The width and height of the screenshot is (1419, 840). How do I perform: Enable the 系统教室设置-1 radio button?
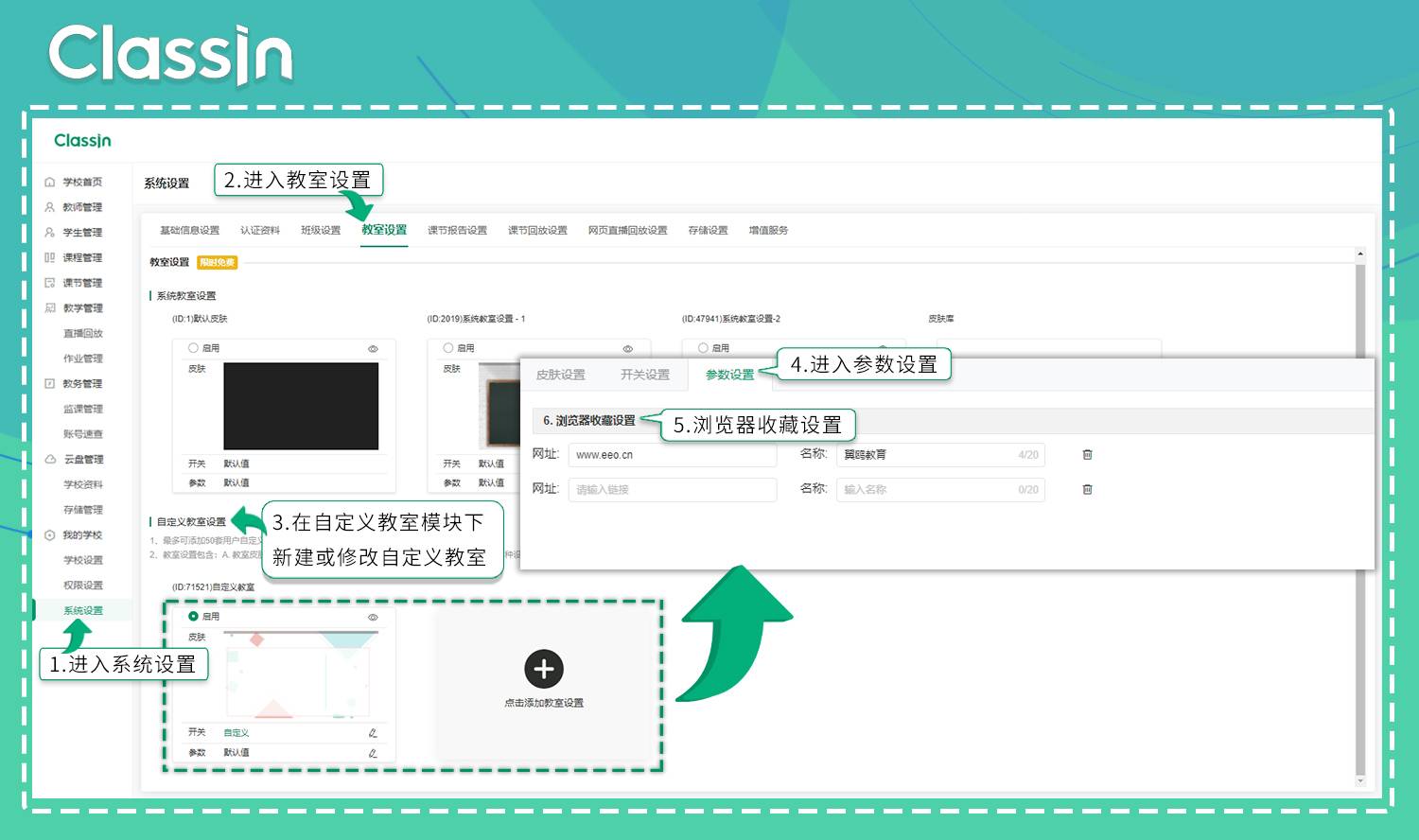[448, 348]
